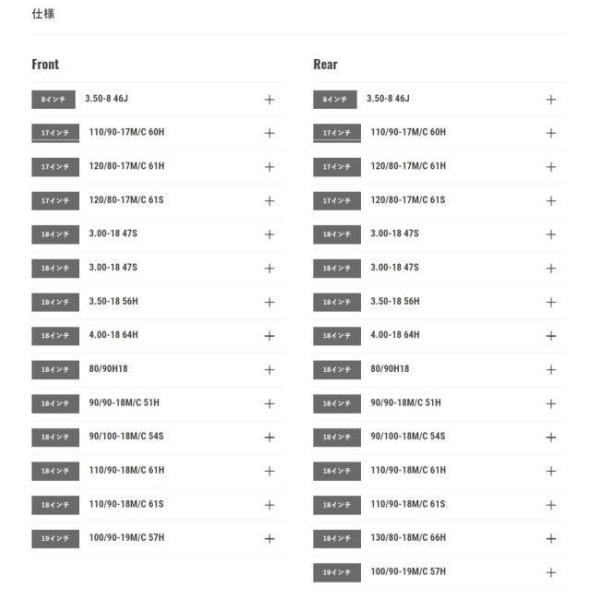
Task: Click plus icon for Rear 130/80-18M/C 66H
Action: point(551,538)
